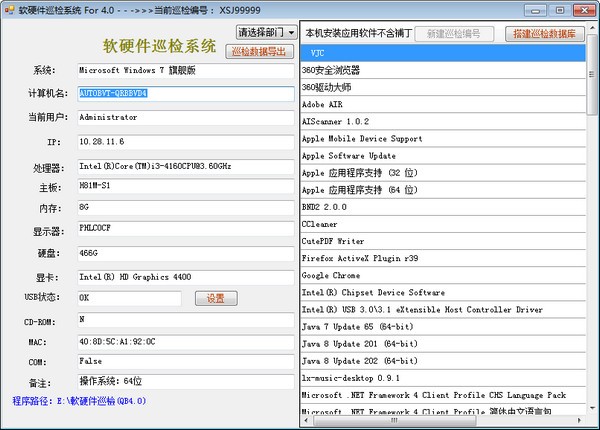Click the application icon in title bar
This screenshot has height=430, width=600.
[x=9, y=10]
